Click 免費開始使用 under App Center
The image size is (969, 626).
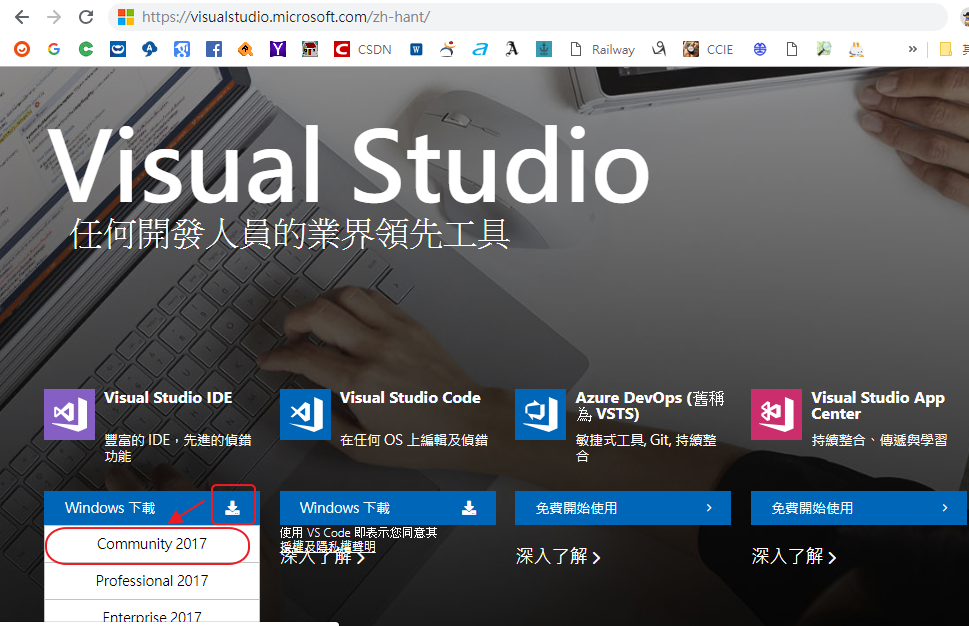859,508
